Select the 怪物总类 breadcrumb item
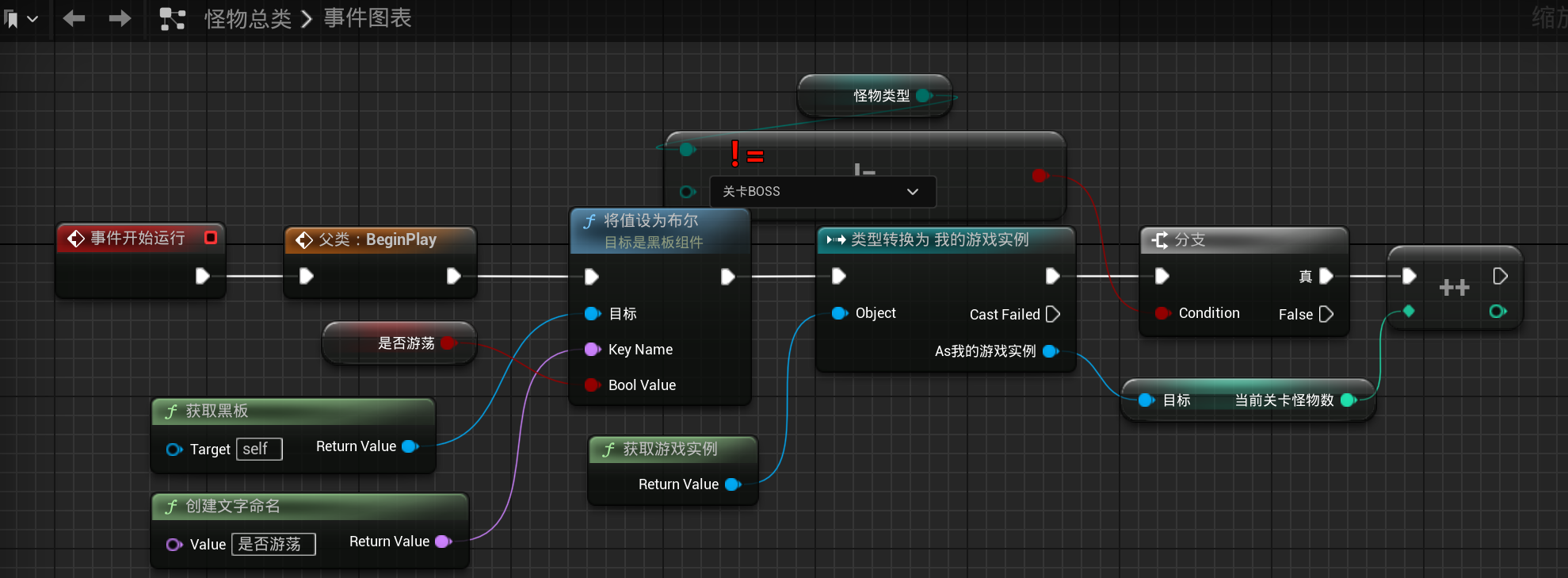The width and height of the screenshot is (1568, 578). coord(247,18)
